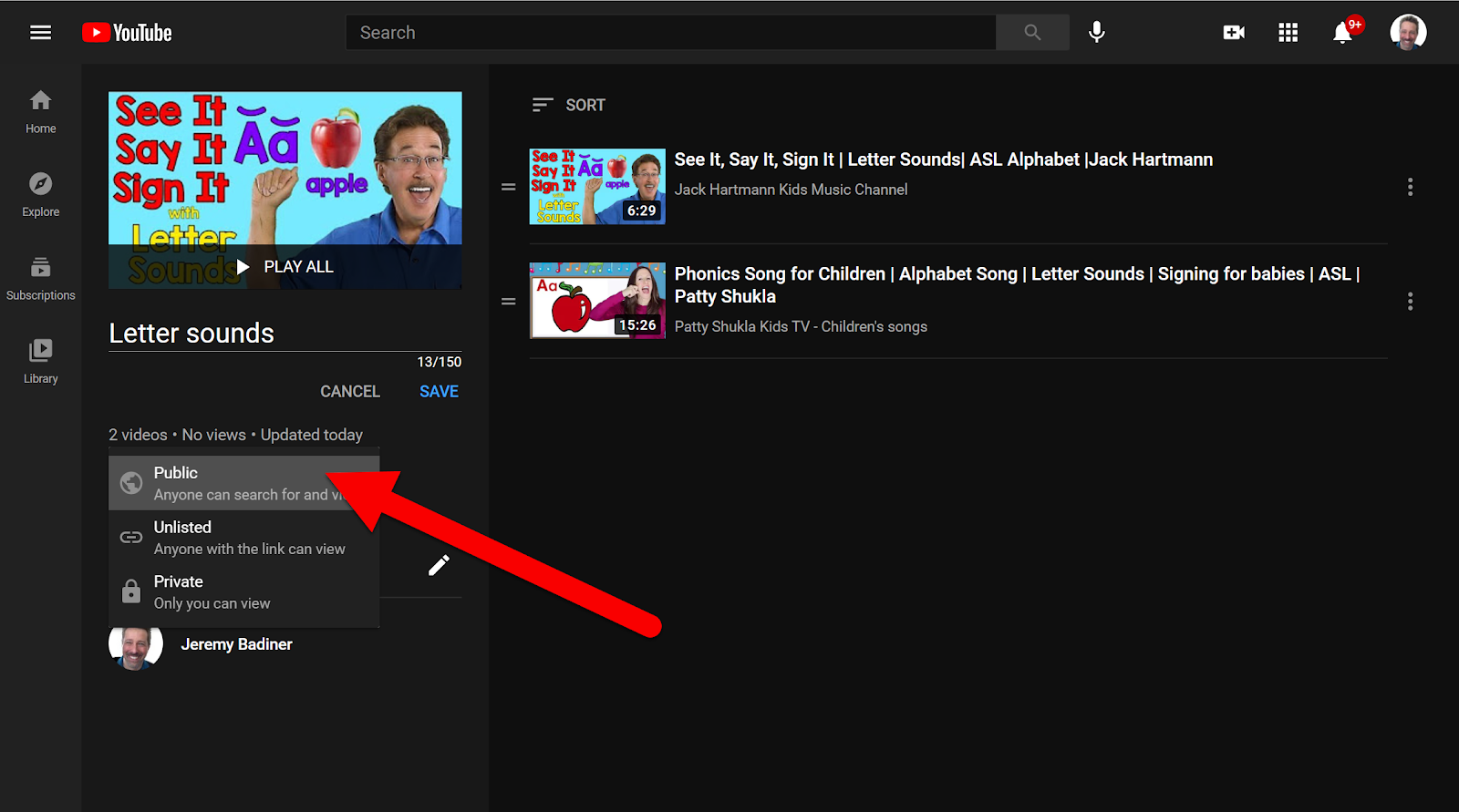Open more options for Jack Hartmann video
Viewport: 1459px width, 812px height.
tap(1410, 187)
